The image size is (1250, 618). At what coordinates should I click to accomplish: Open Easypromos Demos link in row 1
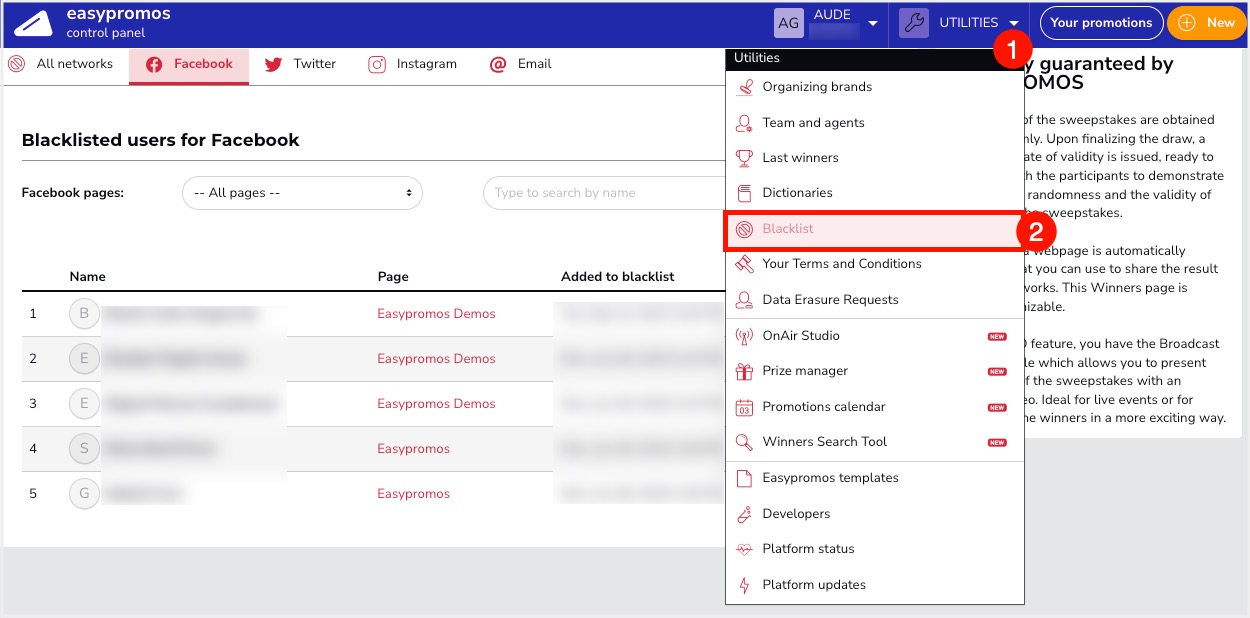436,314
